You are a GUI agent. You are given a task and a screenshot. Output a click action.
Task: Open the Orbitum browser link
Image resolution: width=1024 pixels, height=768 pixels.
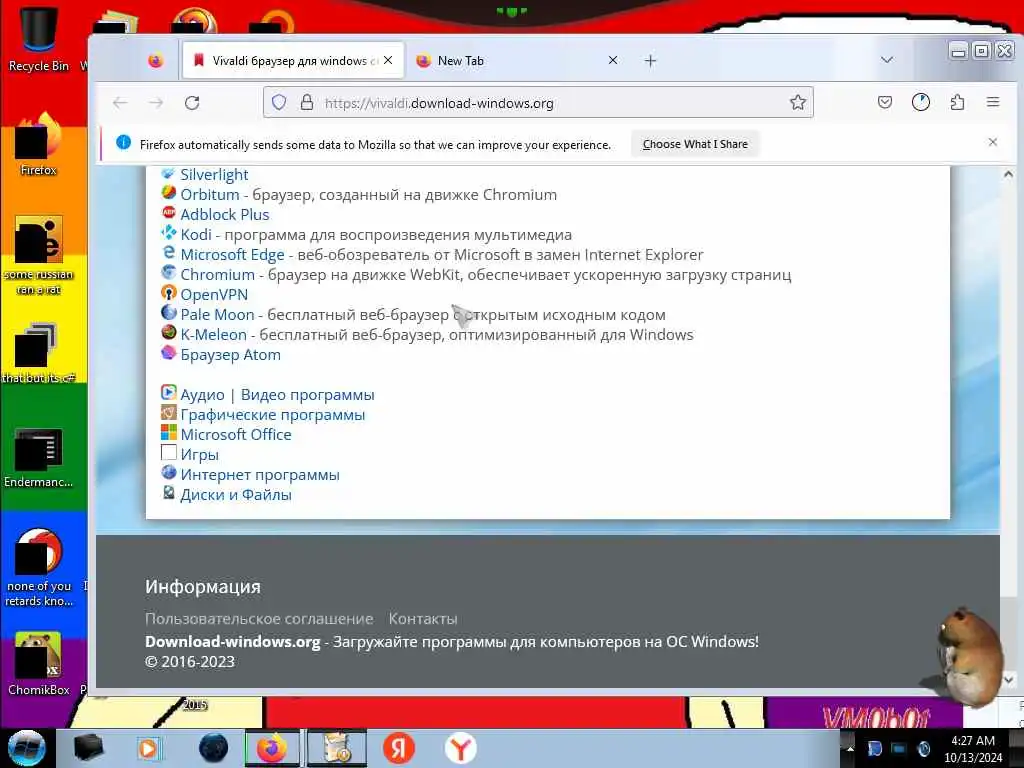point(210,195)
